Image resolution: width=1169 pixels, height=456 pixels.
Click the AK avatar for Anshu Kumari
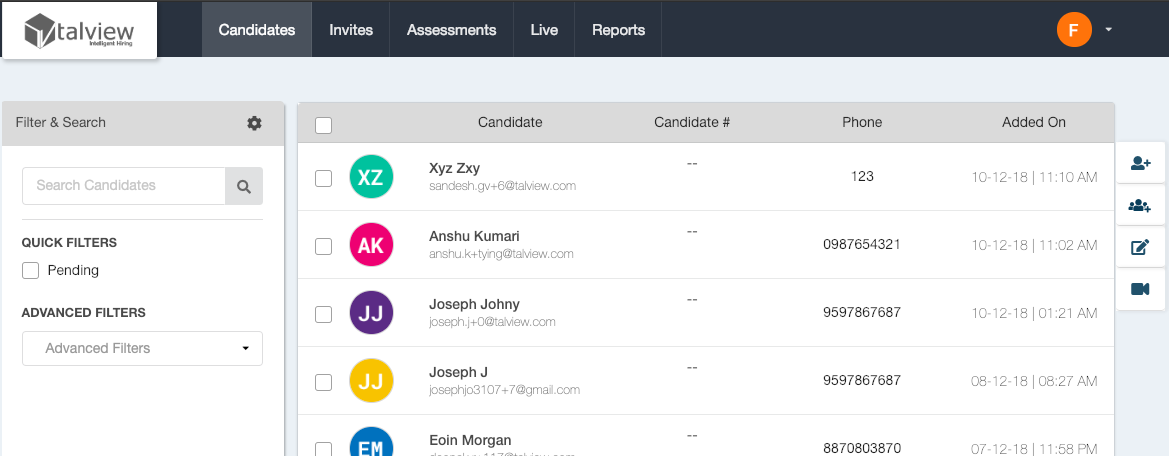click(371, 244)
